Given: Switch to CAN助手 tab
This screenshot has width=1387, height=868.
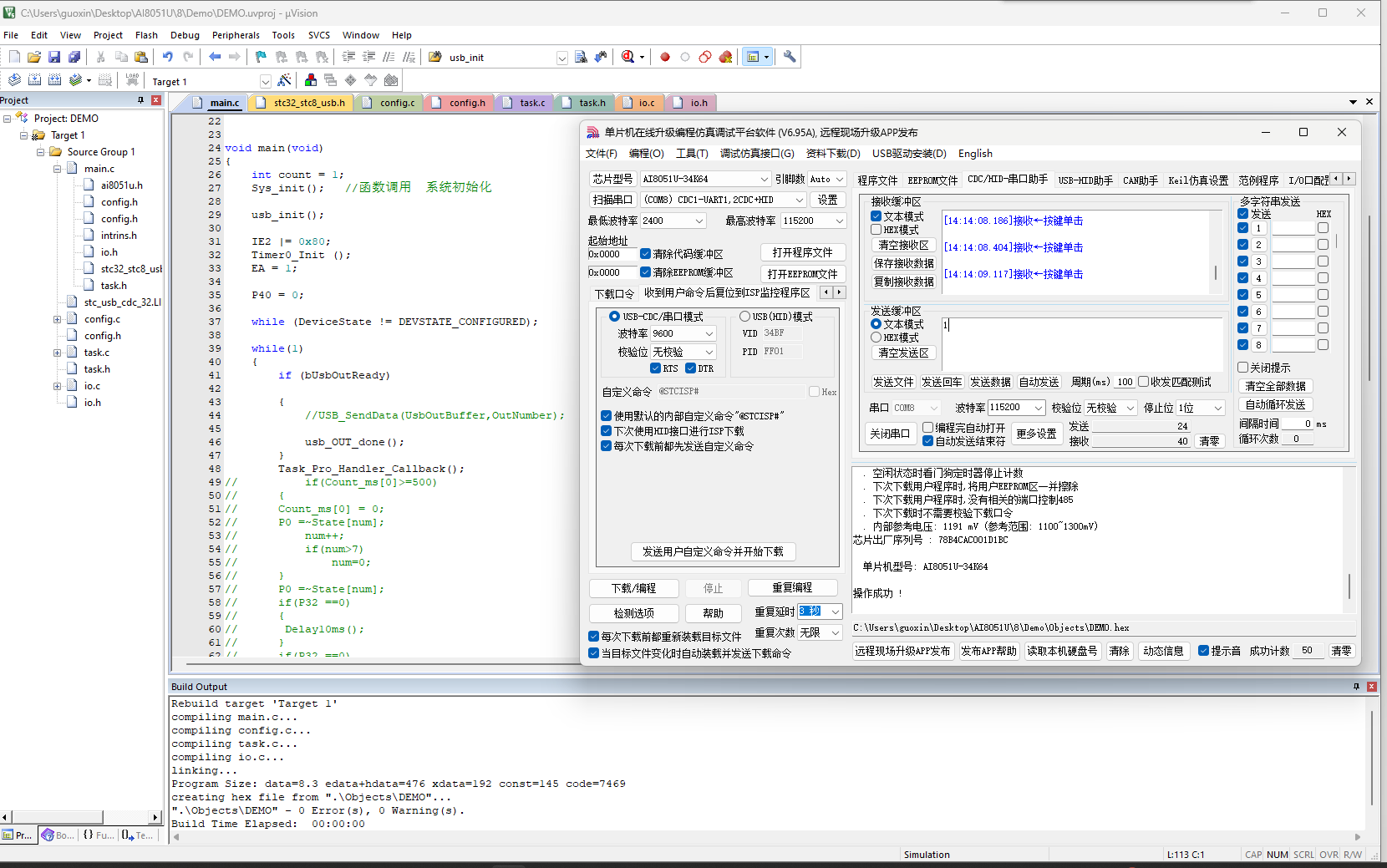Looking at the screenshot, I should tap(1140, 180).
